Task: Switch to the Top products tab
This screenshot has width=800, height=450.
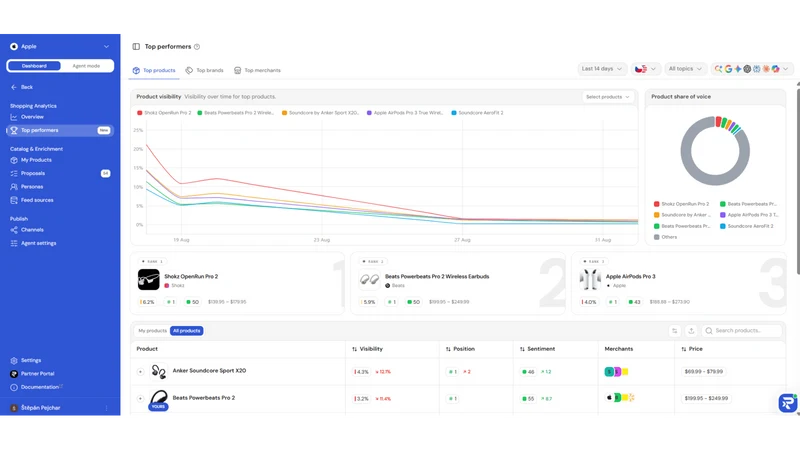Action: tap(154, 70)
